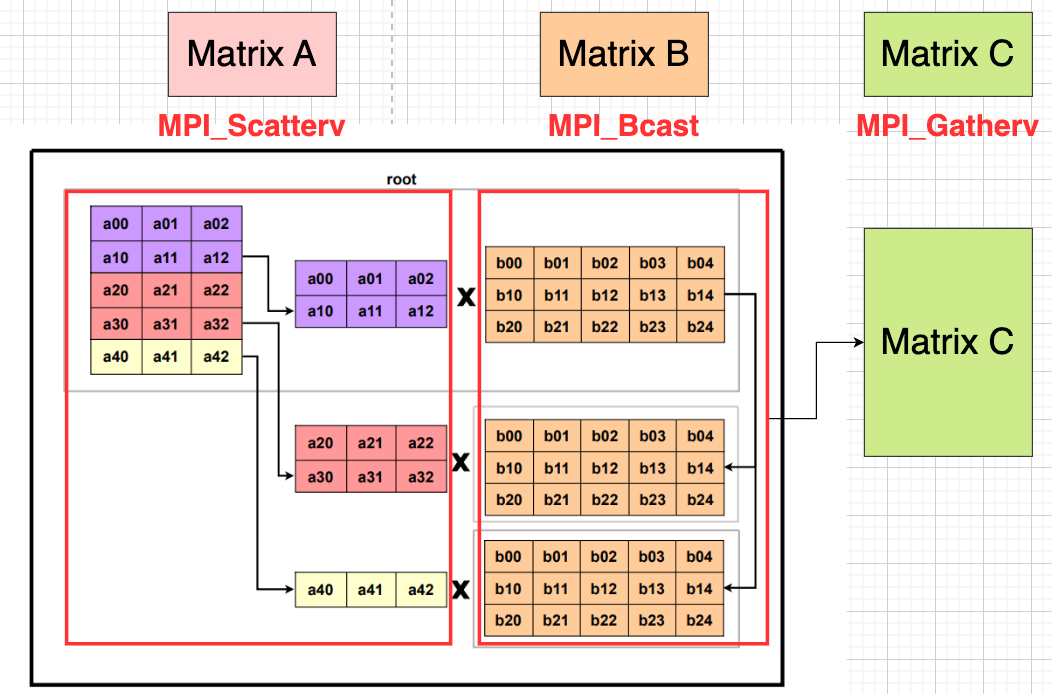Click the "root" label text
Screen dimensions: 1052x694
tap(402, 179)
